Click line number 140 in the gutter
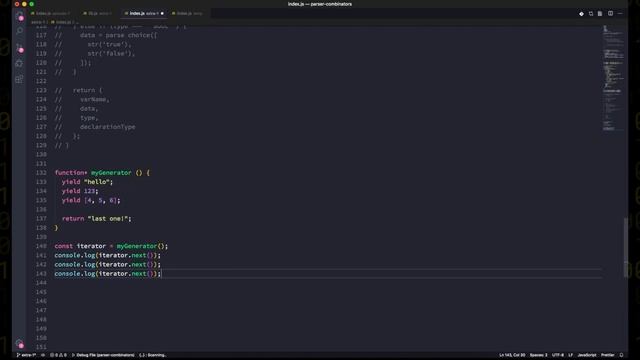This screenshot has width=640, height=360. pos(41,246)
